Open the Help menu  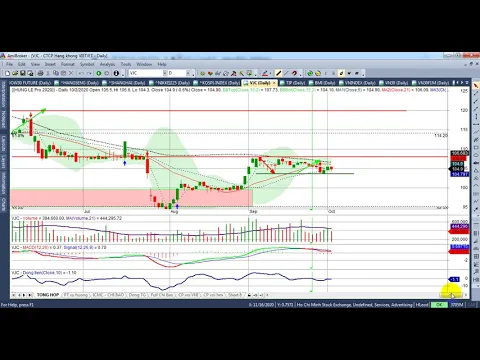(x=162, y=64)
